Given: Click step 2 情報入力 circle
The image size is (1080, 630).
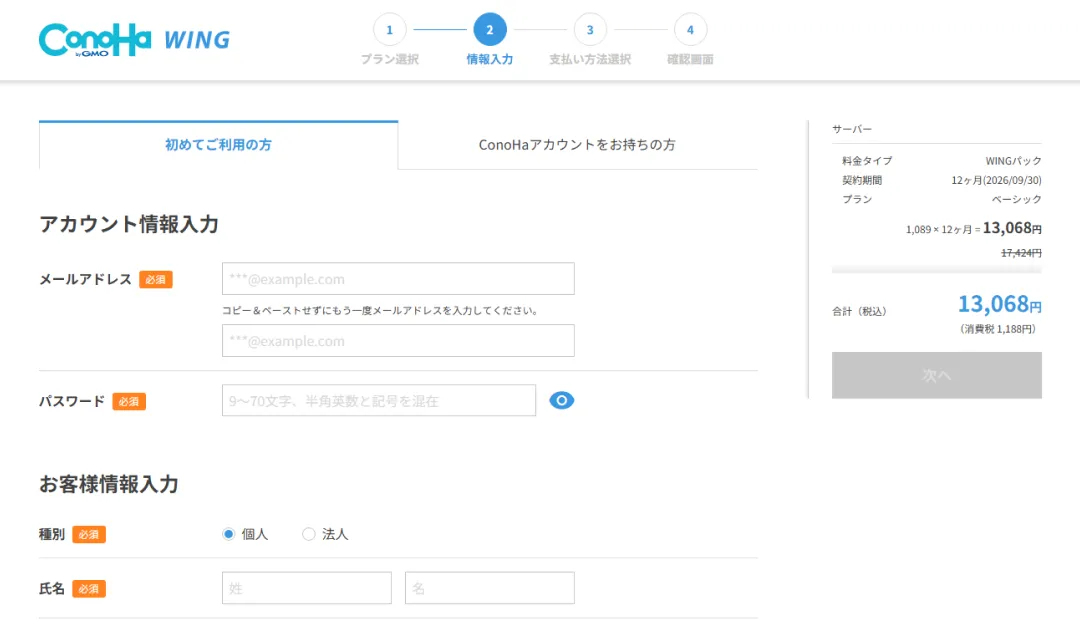Looking at the screenshot, I should click(490, 30).
